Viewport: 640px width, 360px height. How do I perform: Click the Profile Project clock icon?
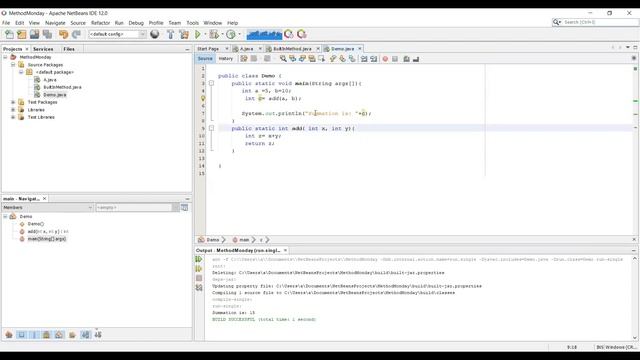click(231, 34)
